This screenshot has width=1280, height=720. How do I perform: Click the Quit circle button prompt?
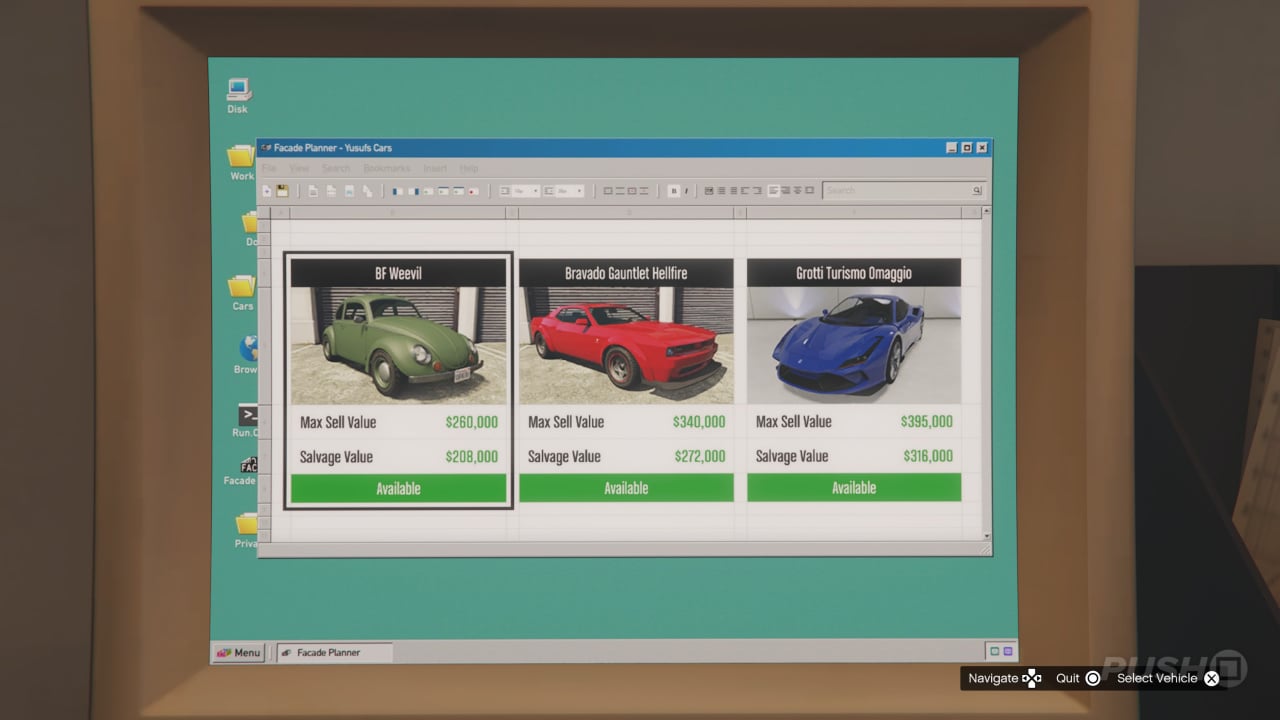1093,678
